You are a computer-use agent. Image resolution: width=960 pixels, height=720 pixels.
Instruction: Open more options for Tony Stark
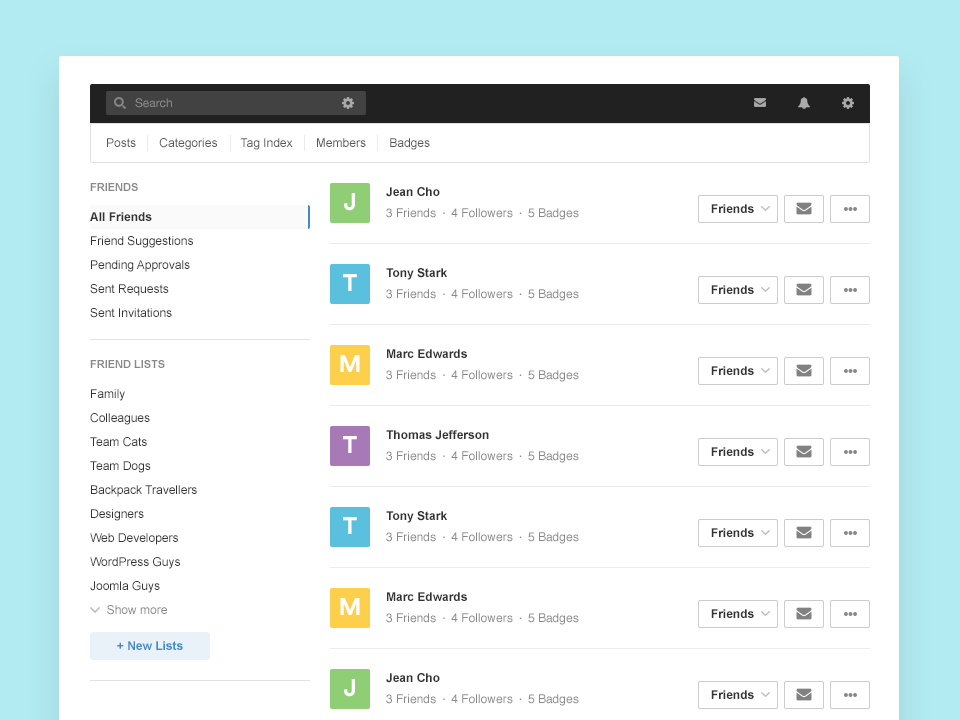point(850,289)
